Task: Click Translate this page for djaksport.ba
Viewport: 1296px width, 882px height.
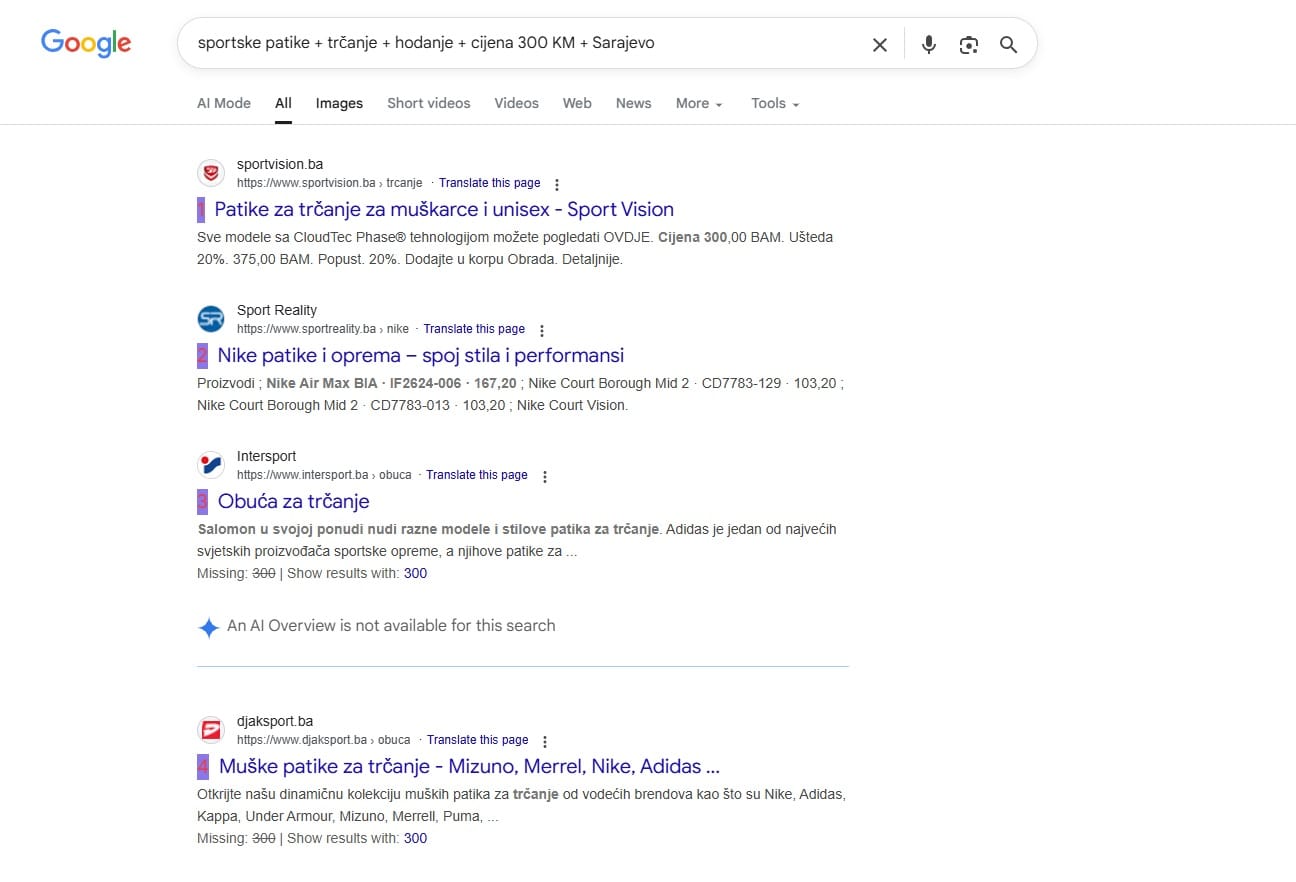Action: tap(477, 740)
